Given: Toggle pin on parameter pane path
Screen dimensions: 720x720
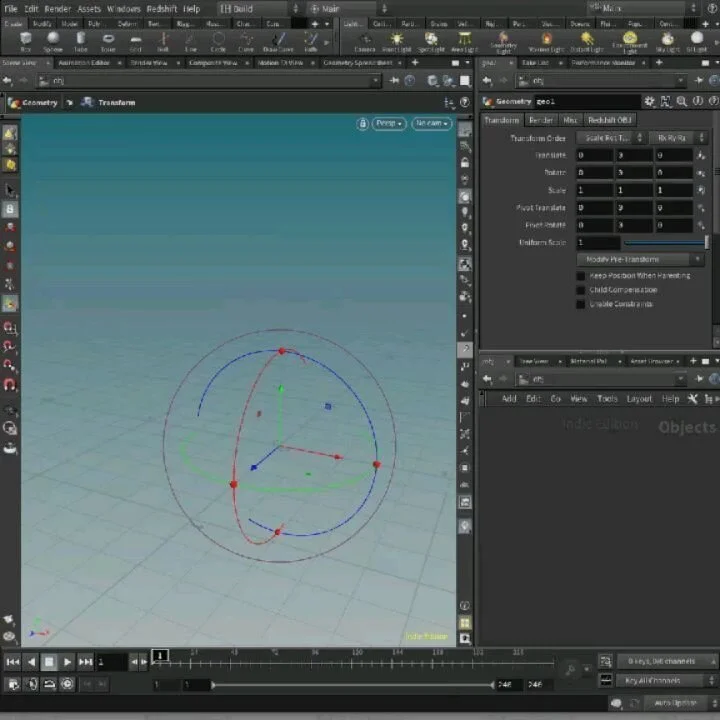Looking at the screenshot, I should (x=698, y=81).
